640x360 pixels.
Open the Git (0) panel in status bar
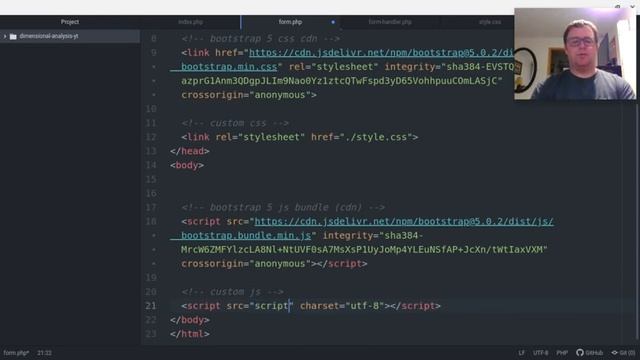pyautogui.click(x=623, y=352)
